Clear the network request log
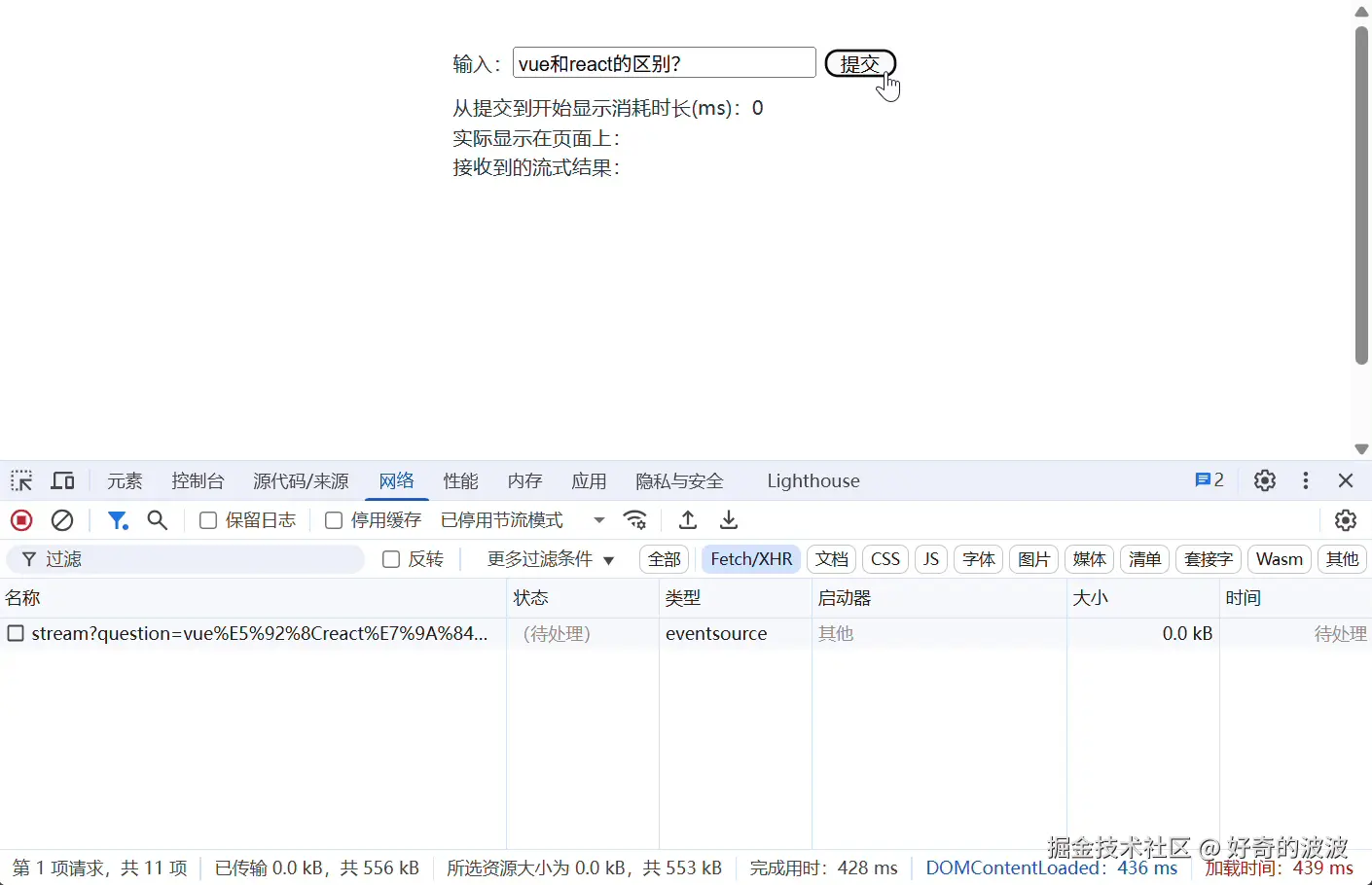Screen dimensions: 1372x885 [x=62, y=520]
